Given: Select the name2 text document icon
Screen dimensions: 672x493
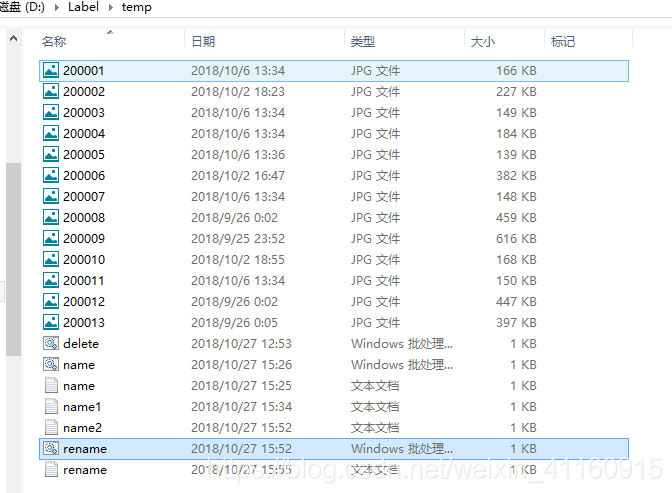Looking at the screenshot, I should pos(51,428).
